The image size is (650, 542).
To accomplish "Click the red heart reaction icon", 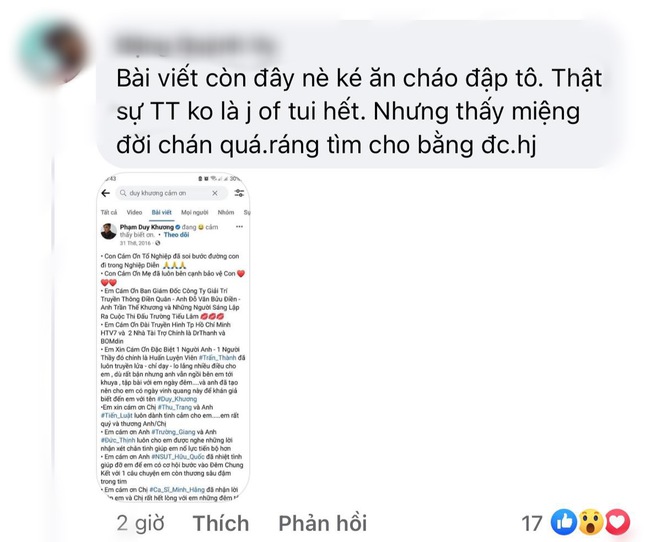I will coord(618,523).
